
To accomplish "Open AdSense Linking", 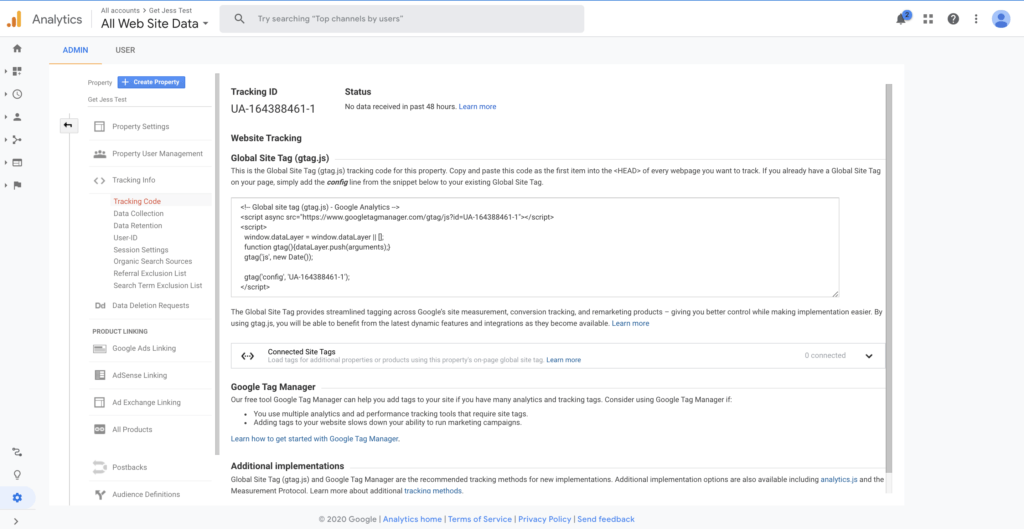I will (139, 375).
